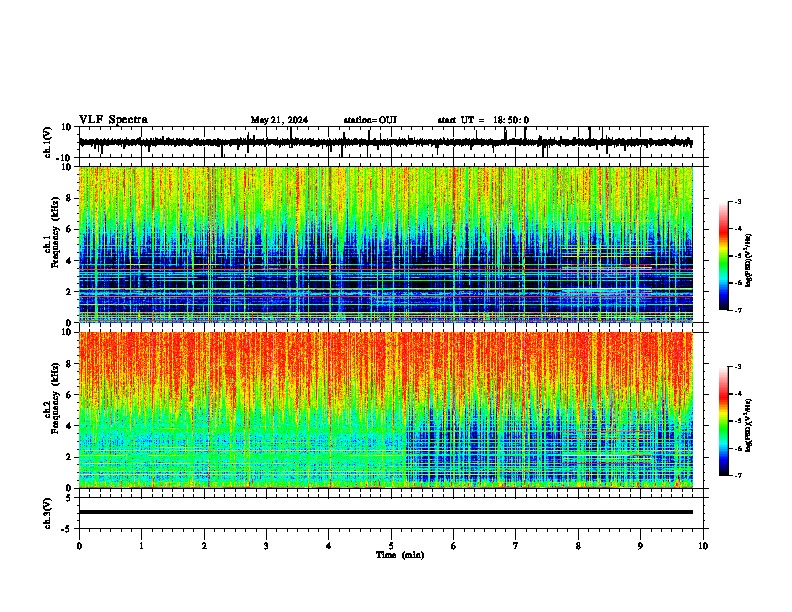The width and height of the screenshot is (792, 612).
Task: Click the "ch.3(V)" axis label at bottom
Action: click(x=48, y=513)
